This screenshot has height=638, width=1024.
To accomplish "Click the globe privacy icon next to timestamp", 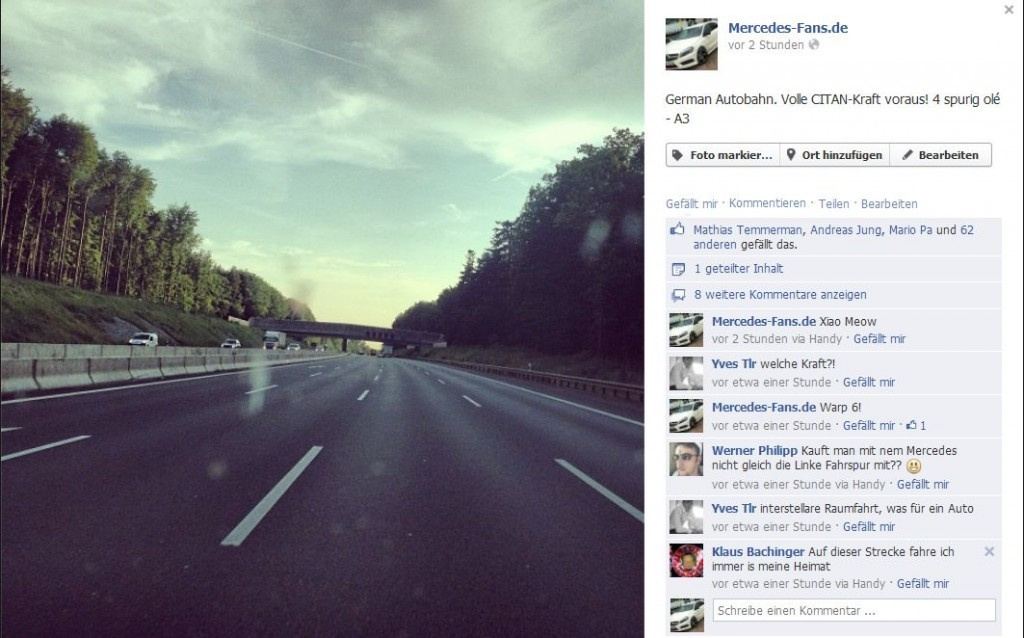I will pos(814,44).
